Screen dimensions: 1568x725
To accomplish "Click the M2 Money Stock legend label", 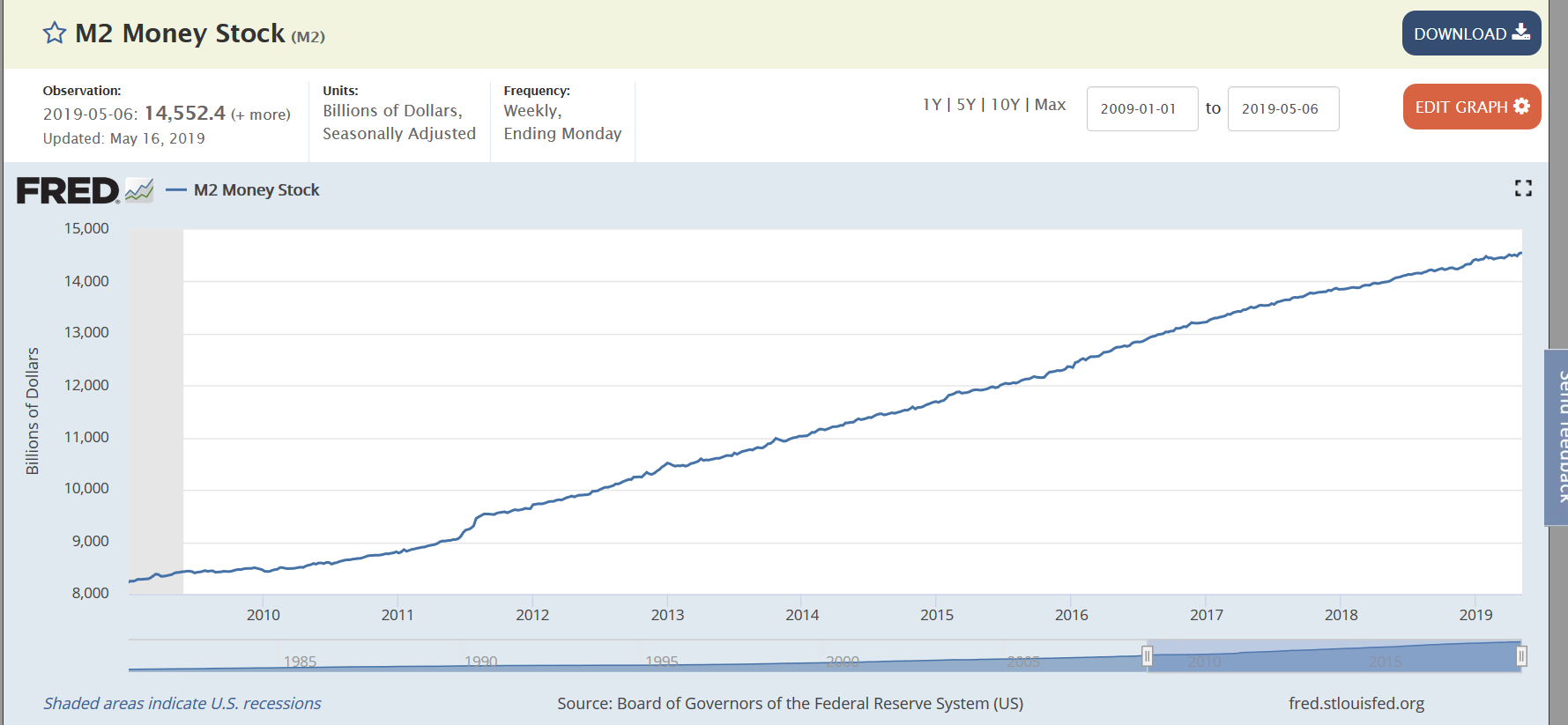I will click(x=256, y=190).
